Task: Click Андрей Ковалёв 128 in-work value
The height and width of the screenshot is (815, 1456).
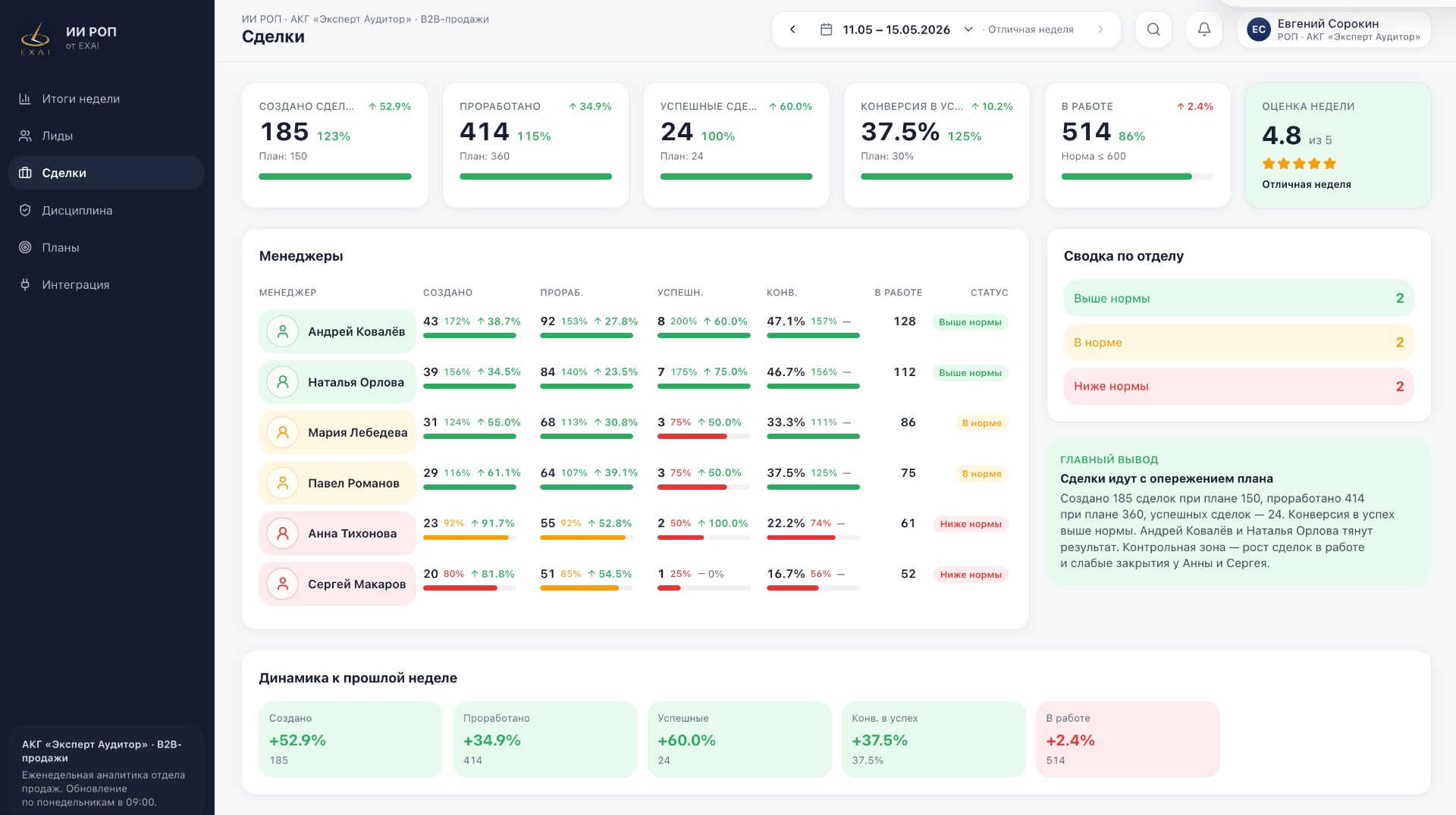Action: point(905,321)
